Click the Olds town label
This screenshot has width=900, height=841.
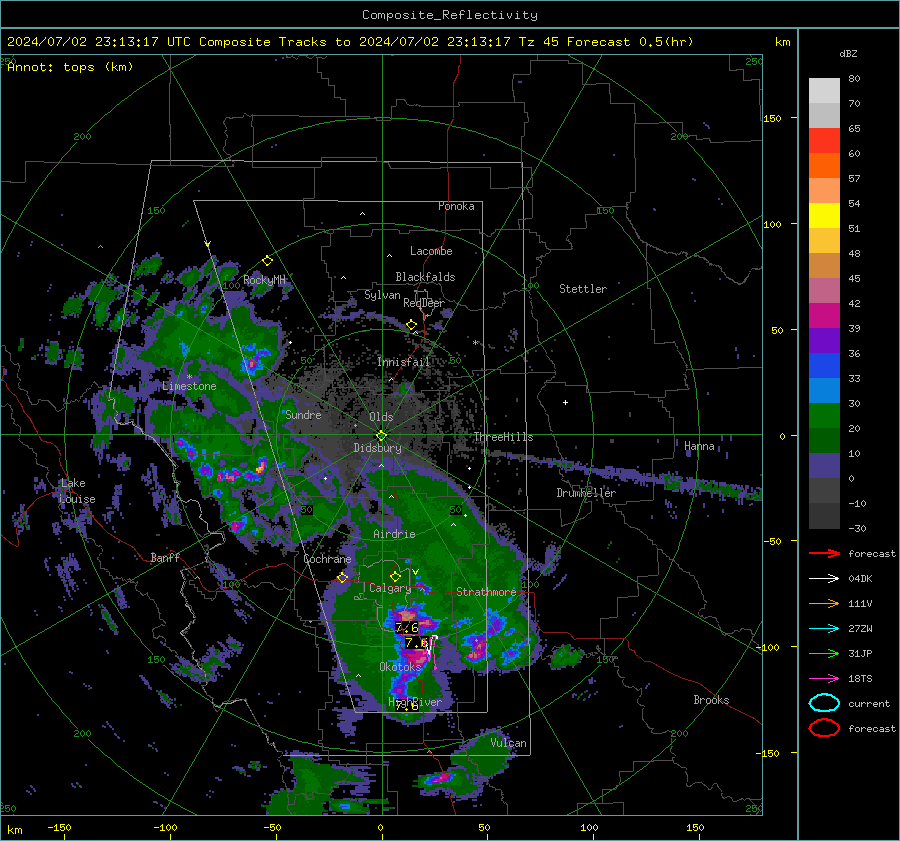381,417
